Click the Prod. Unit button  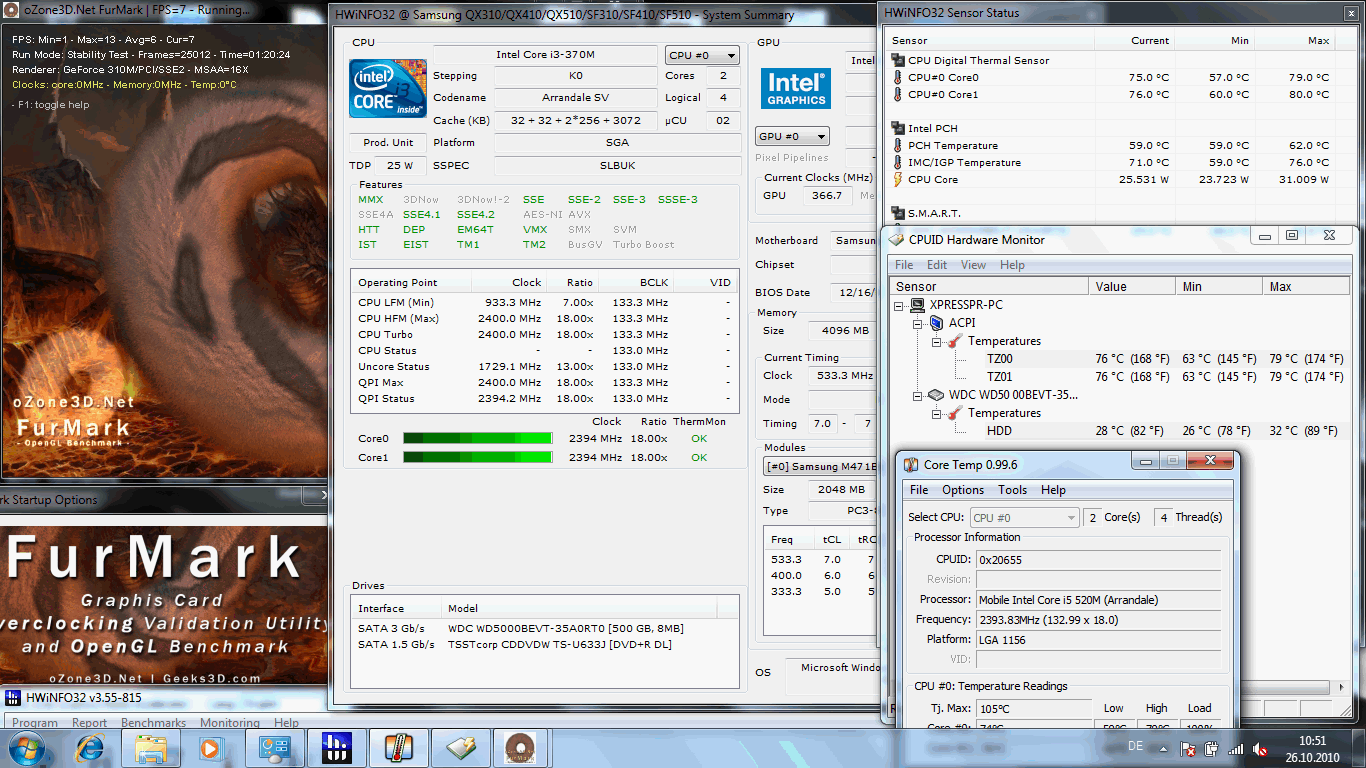pos(388,143)
